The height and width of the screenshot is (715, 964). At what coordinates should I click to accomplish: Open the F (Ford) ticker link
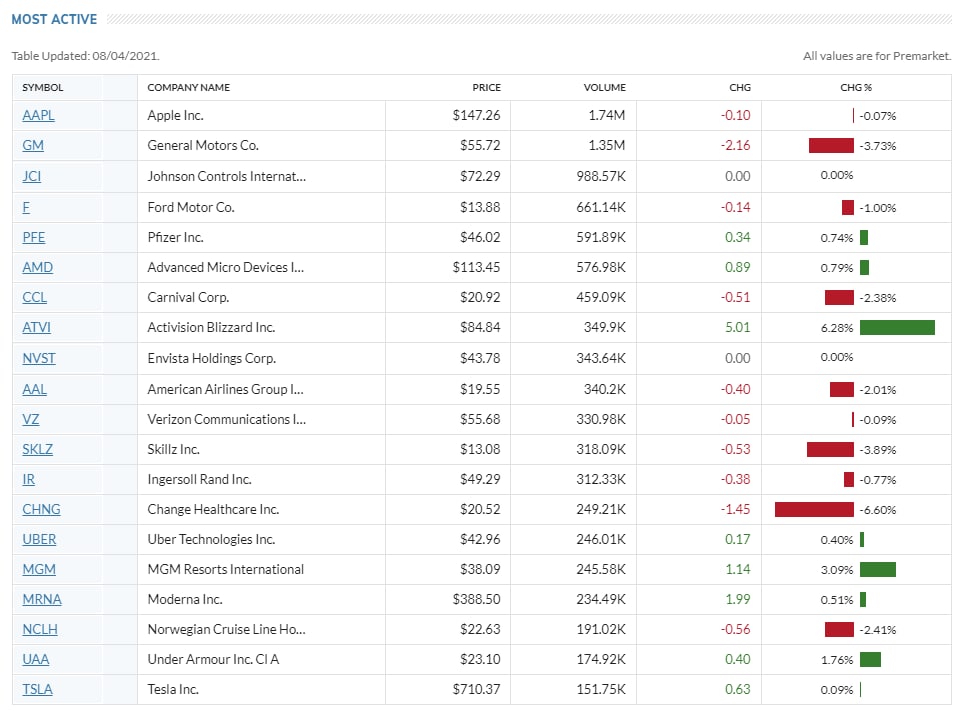[26, 207]
